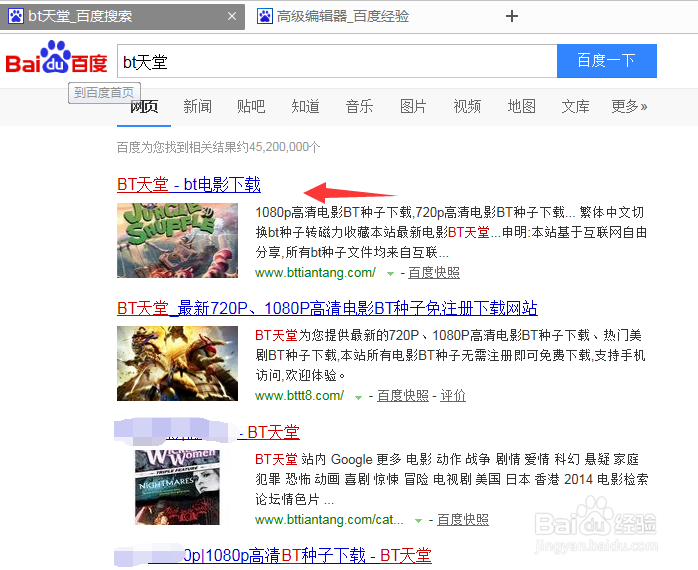Expand dropdown arrow beside www.bttiantang.com/cat...
This screenshot has height=570, width=698.
(418, 521)
